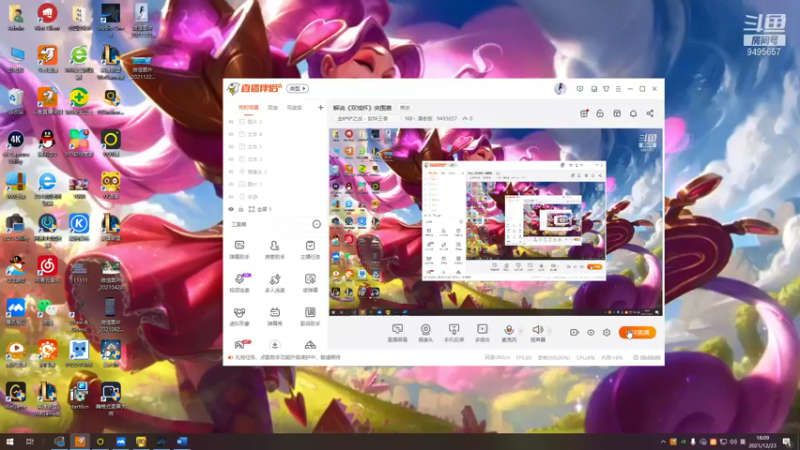Image resolution: width=800 pixels, height=450 pixels.
Task: Add a 摄像头 camera source
Action: tap(426, 333)
